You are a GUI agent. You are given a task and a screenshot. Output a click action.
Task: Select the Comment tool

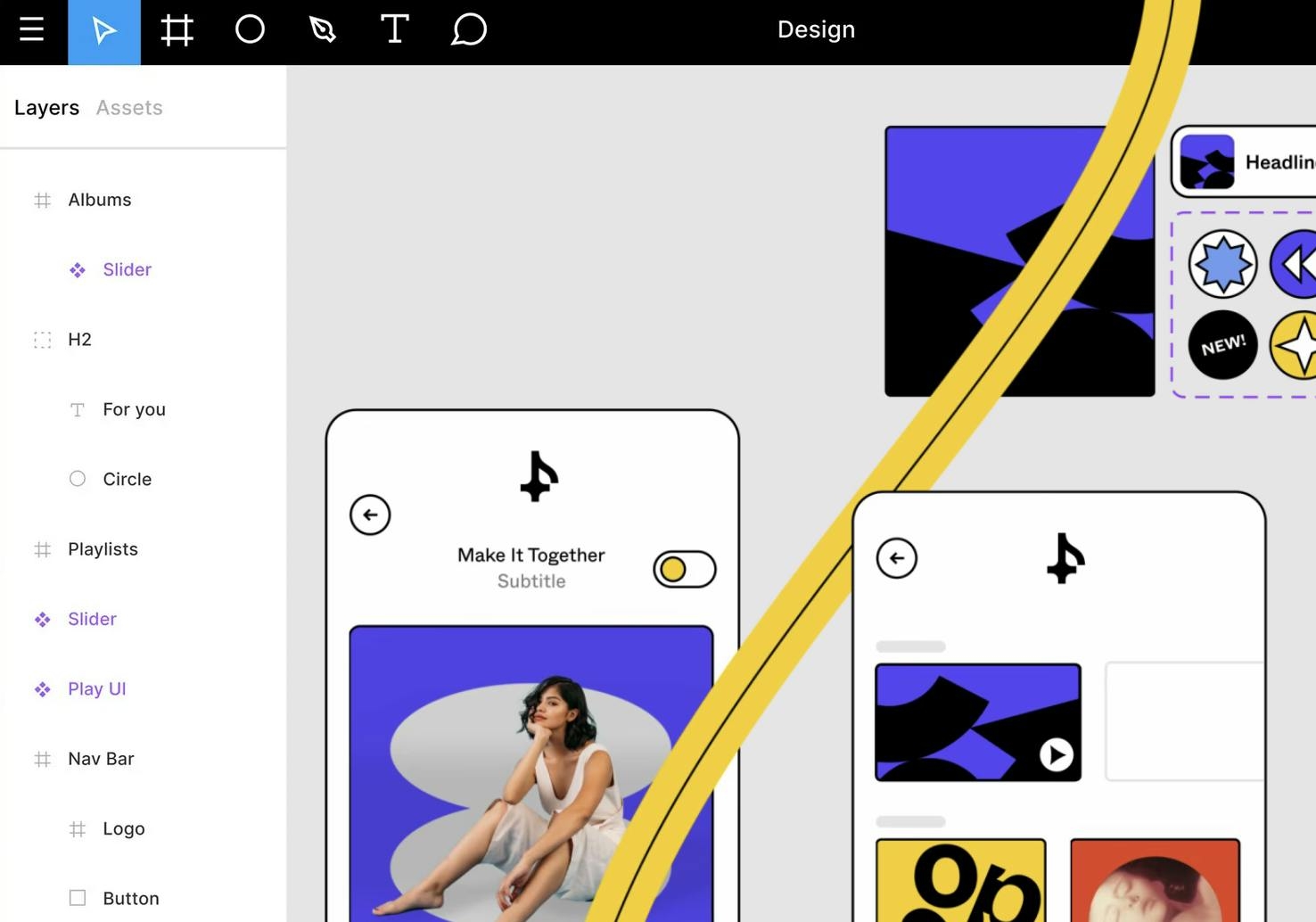468,30
